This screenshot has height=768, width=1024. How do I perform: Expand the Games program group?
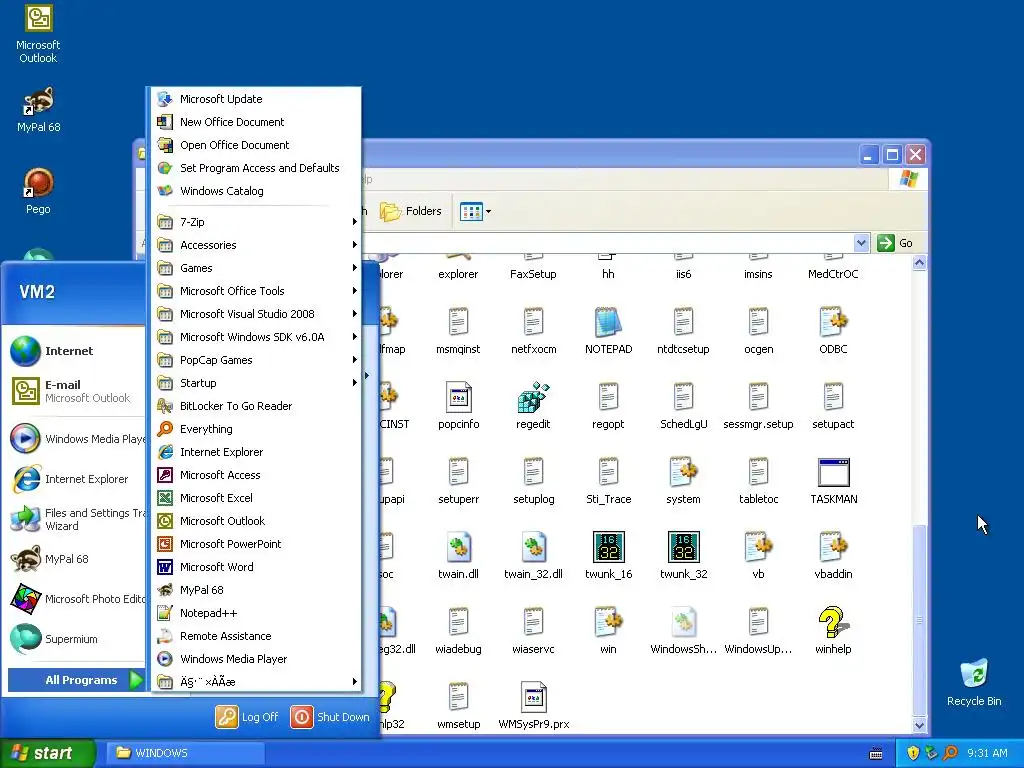257,268
